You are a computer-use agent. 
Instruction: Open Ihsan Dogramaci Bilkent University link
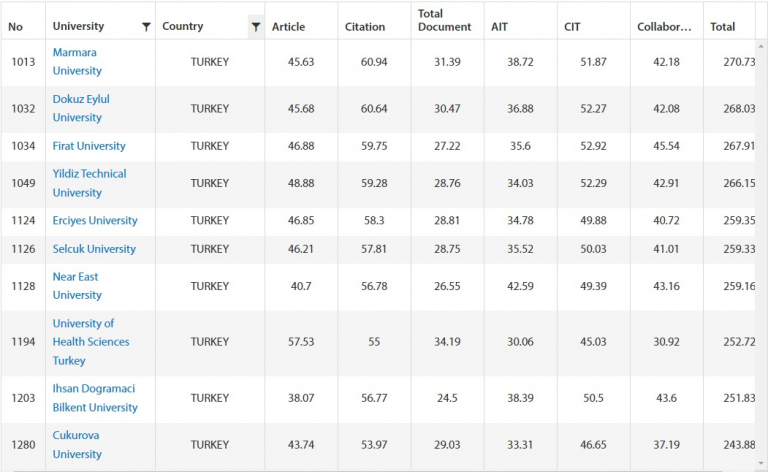[95, 398]
